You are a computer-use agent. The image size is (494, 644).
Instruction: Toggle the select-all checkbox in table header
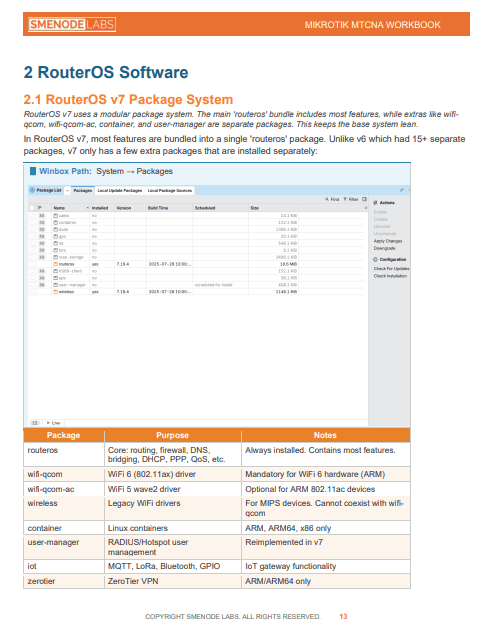click(32, 208)
